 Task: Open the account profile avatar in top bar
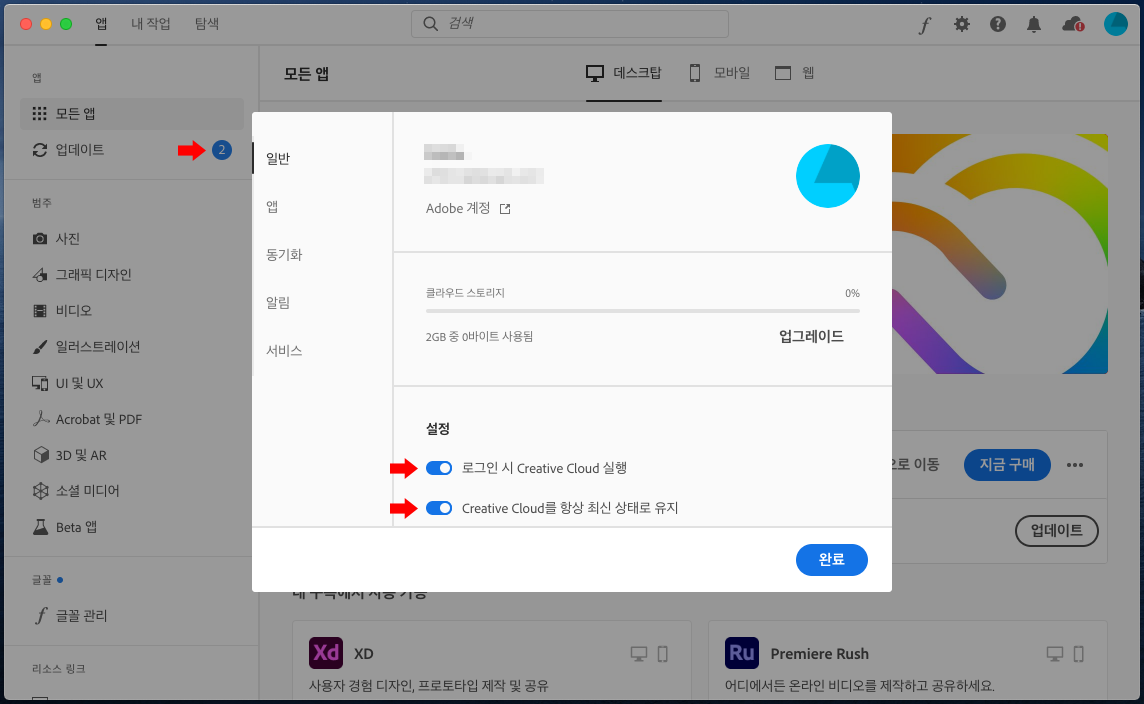[1116, 24]
